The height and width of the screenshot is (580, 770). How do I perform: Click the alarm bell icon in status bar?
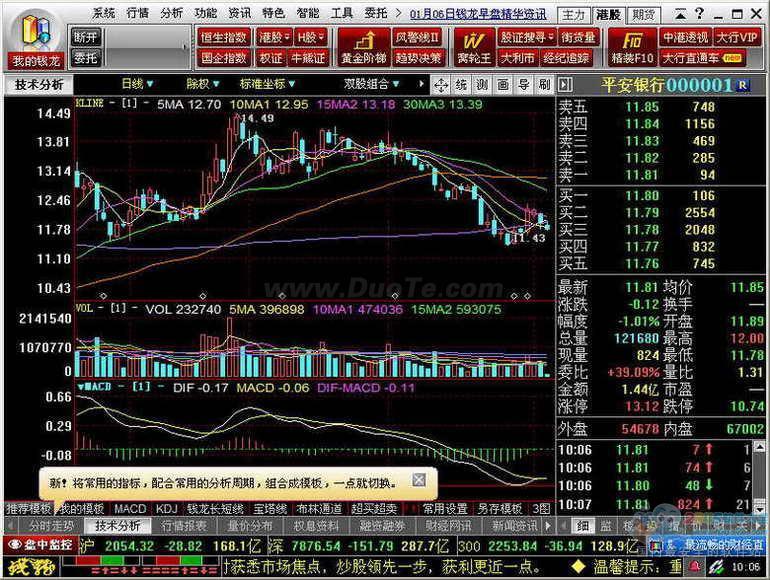pyautogui.click(x=695, y=567)
